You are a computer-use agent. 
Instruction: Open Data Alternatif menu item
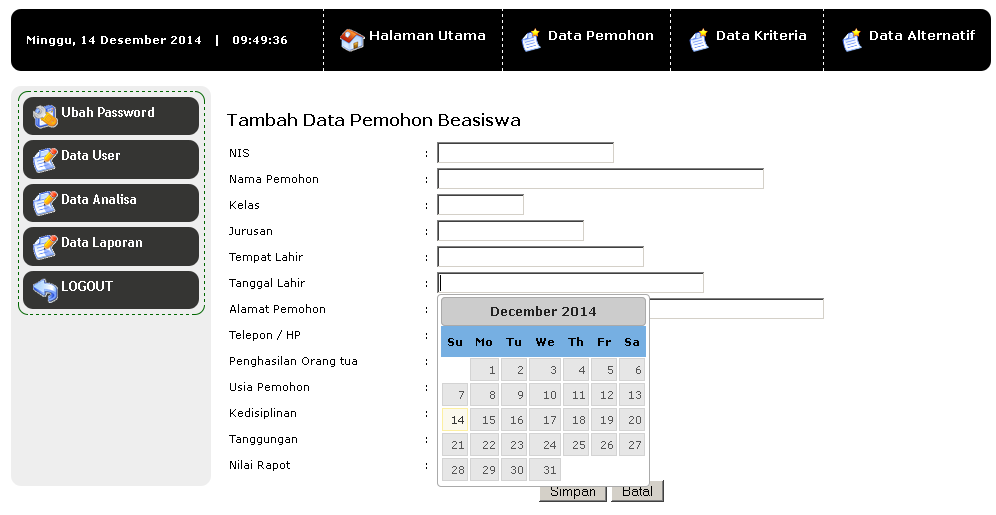point(907,39)
